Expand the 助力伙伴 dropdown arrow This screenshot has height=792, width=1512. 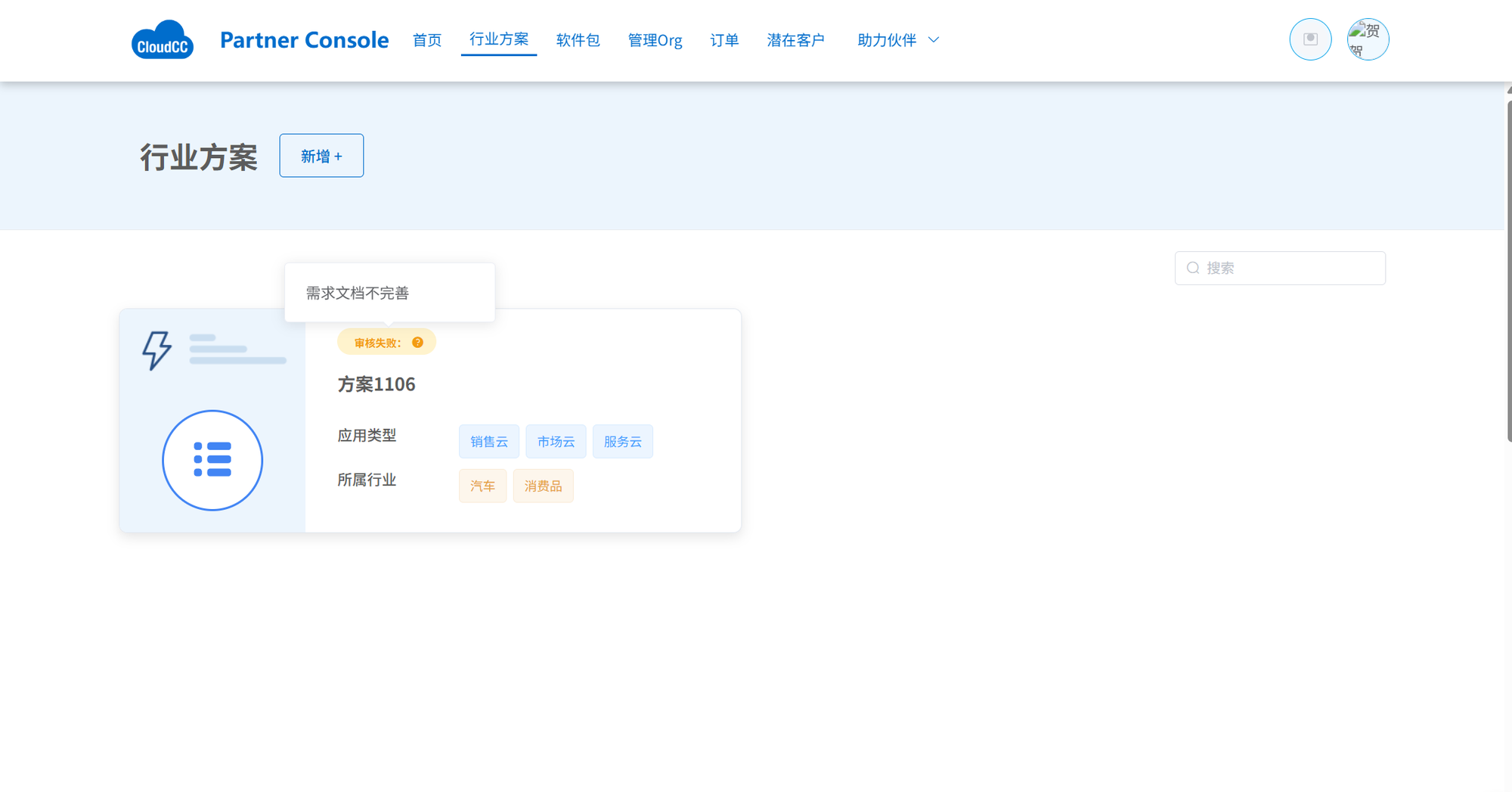[934, 40]
